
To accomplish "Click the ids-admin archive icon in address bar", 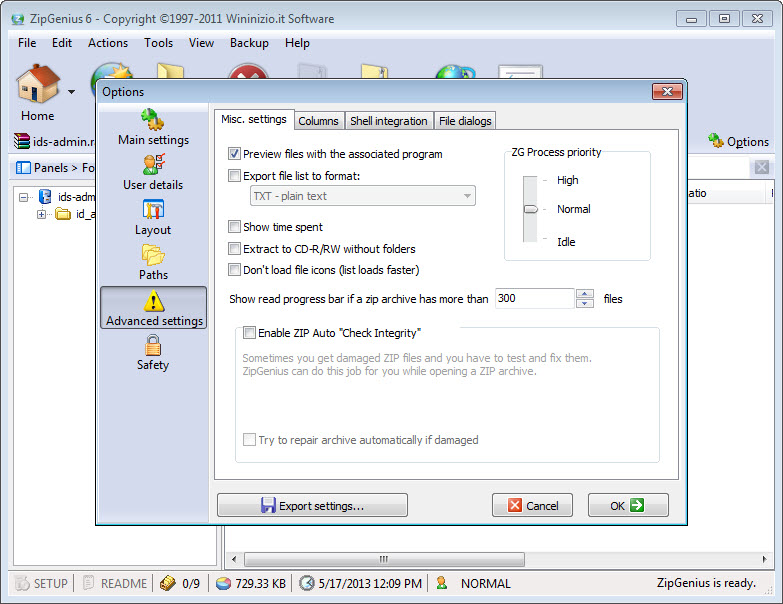I will pos(21,141).
